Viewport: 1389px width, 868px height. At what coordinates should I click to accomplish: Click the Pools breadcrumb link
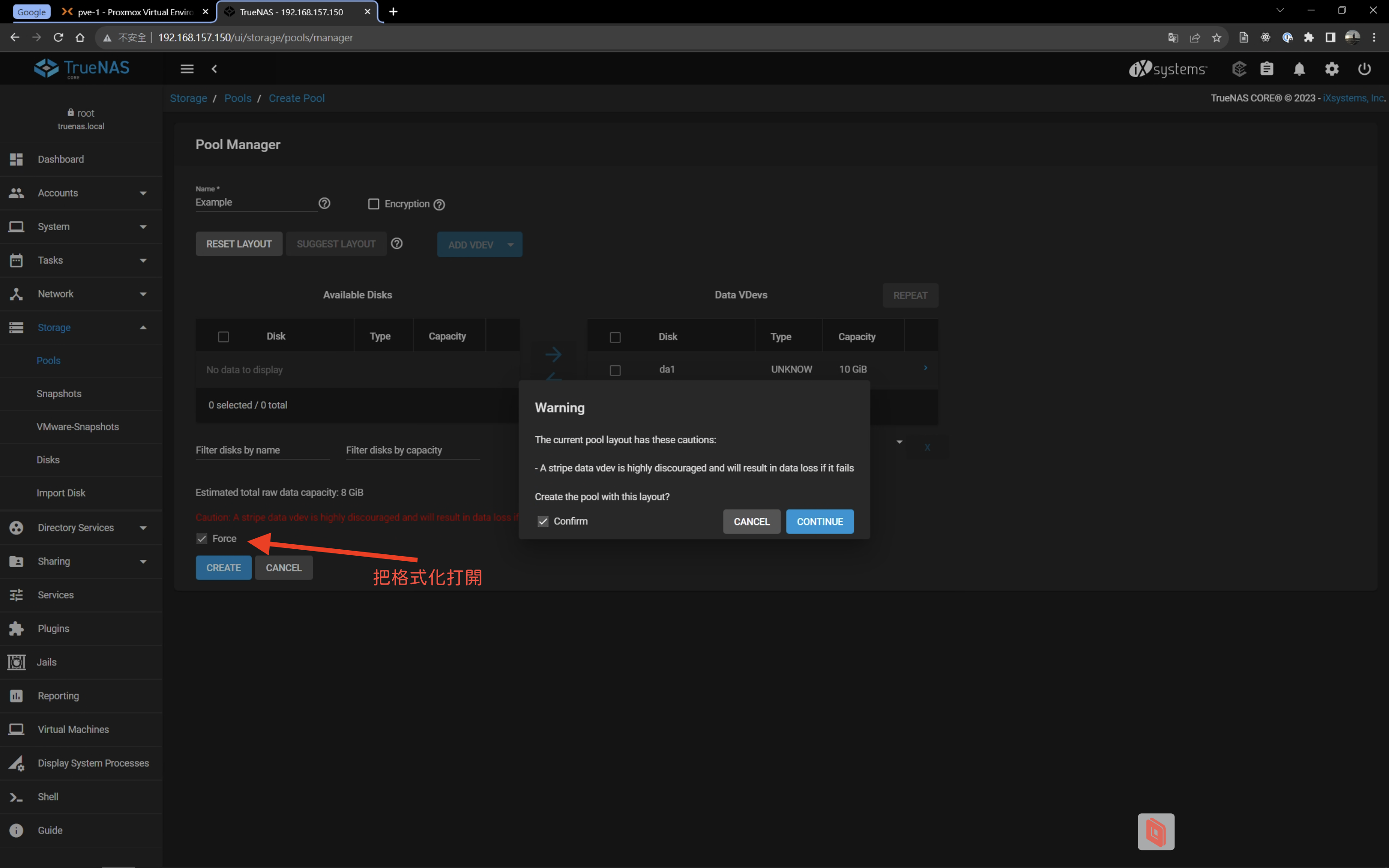237,98
